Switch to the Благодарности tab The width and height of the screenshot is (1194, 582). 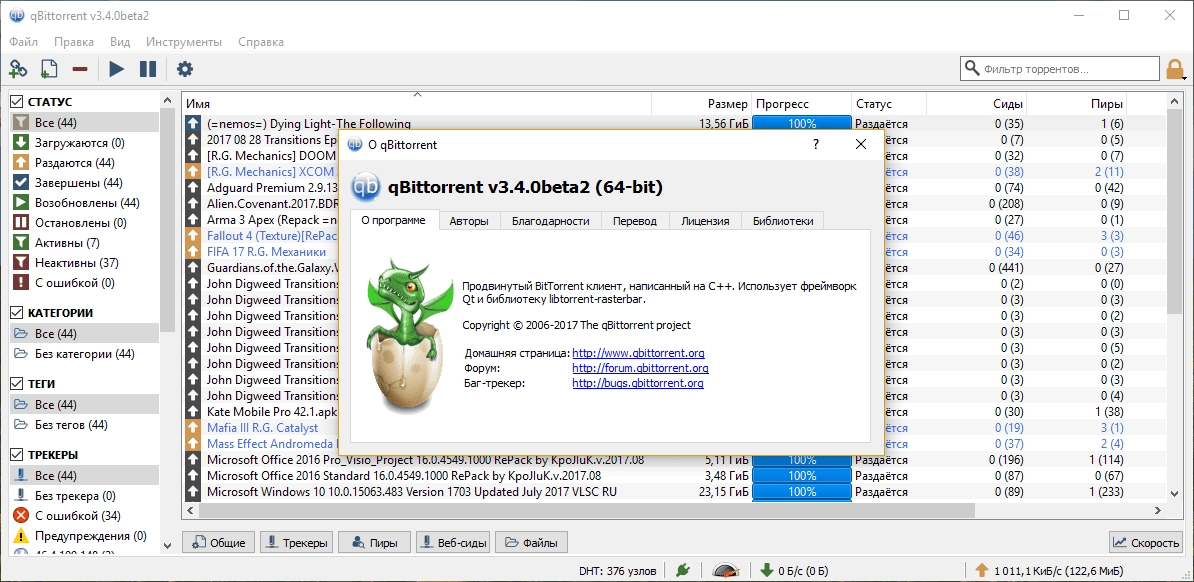tap(551, 221)
